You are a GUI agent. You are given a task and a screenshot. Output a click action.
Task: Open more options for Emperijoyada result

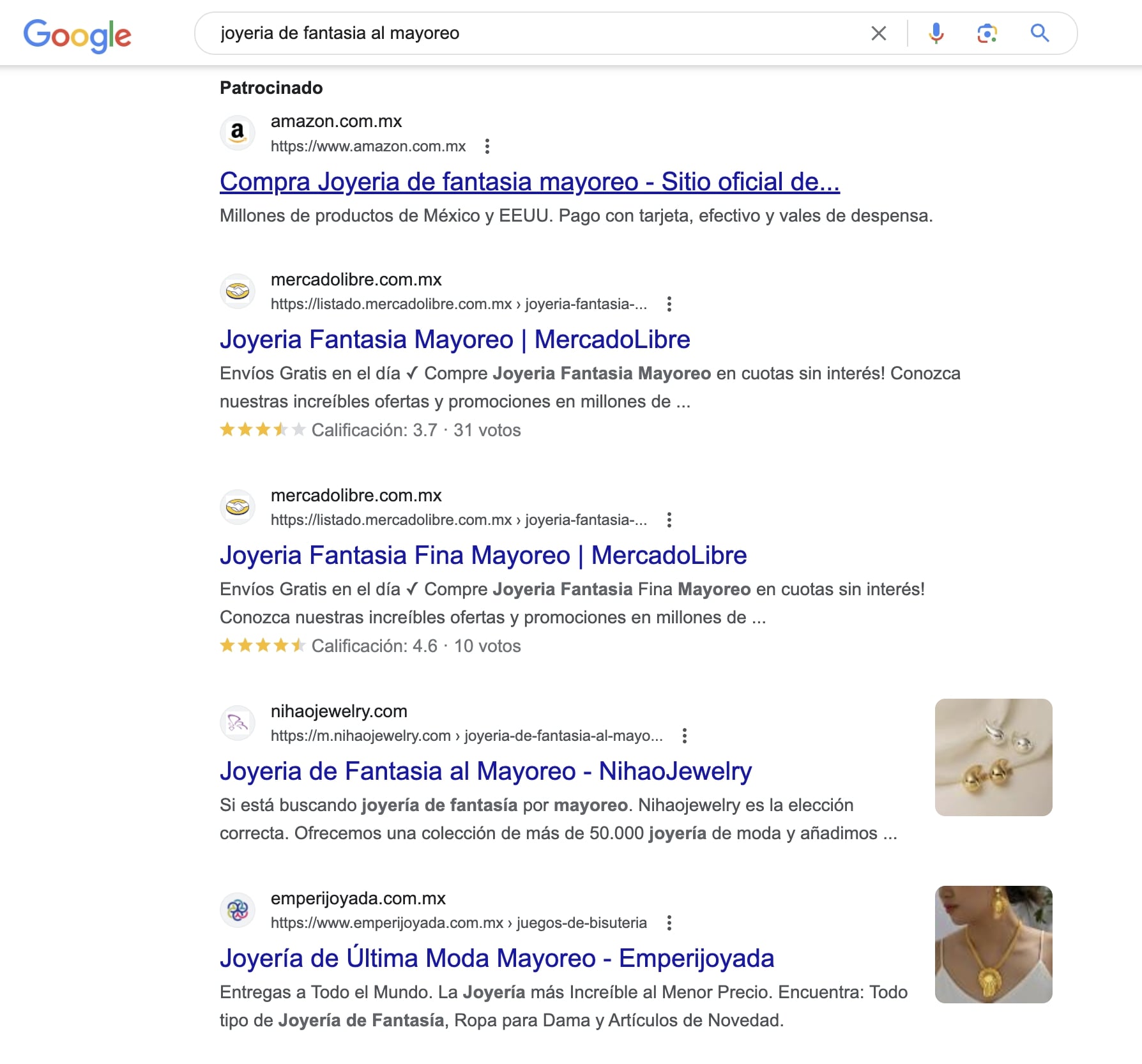click(x=669, y=923)
